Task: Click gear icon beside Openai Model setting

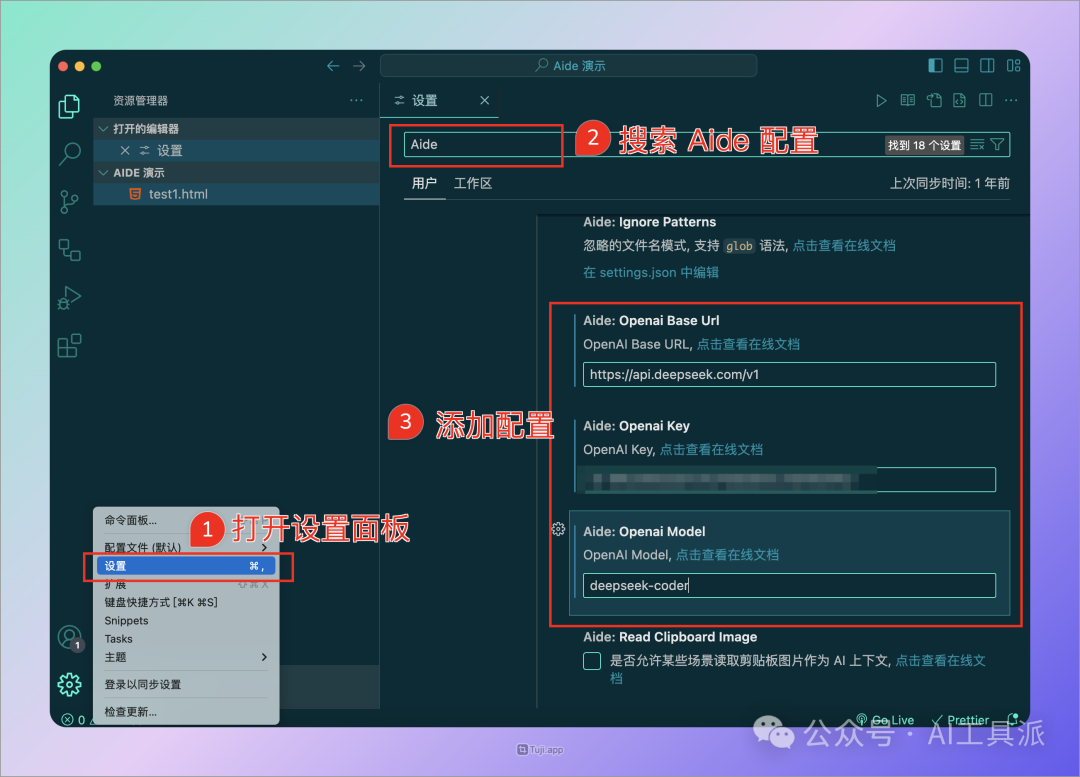Action: (559, 529)
